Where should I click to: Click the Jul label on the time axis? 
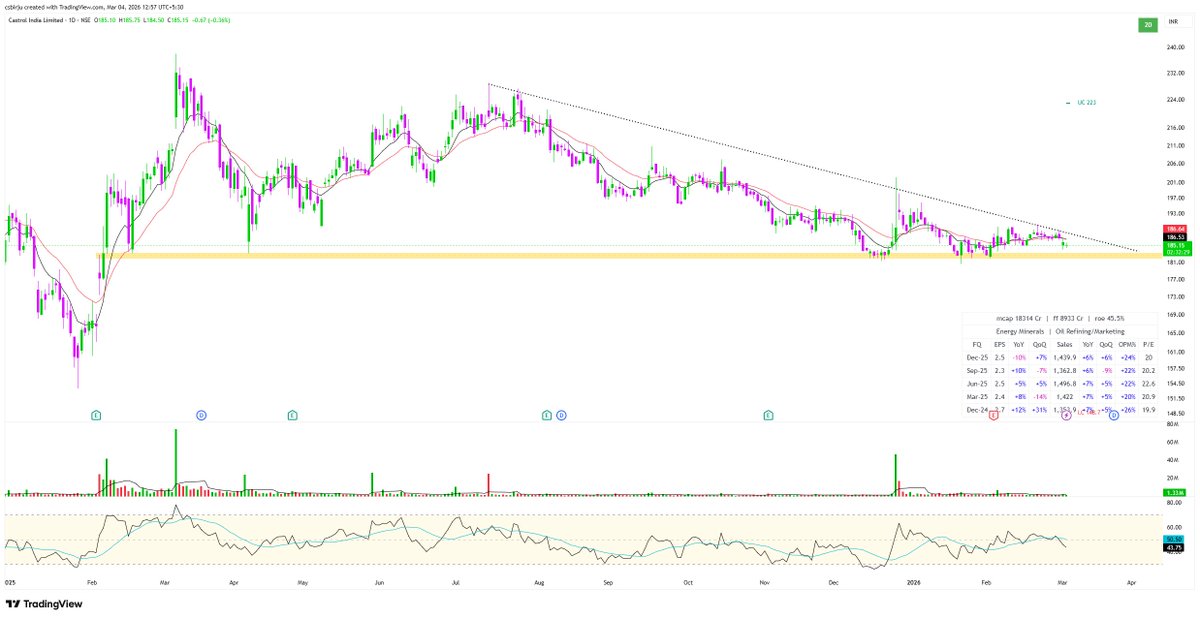tap(455, 580)
